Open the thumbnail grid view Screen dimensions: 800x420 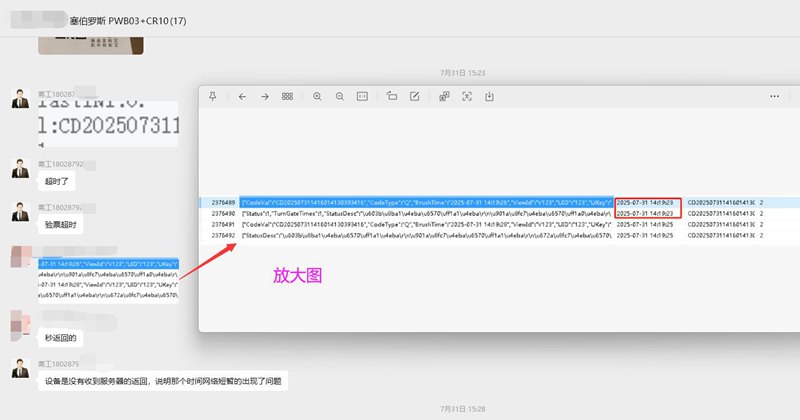pos(288,97)
